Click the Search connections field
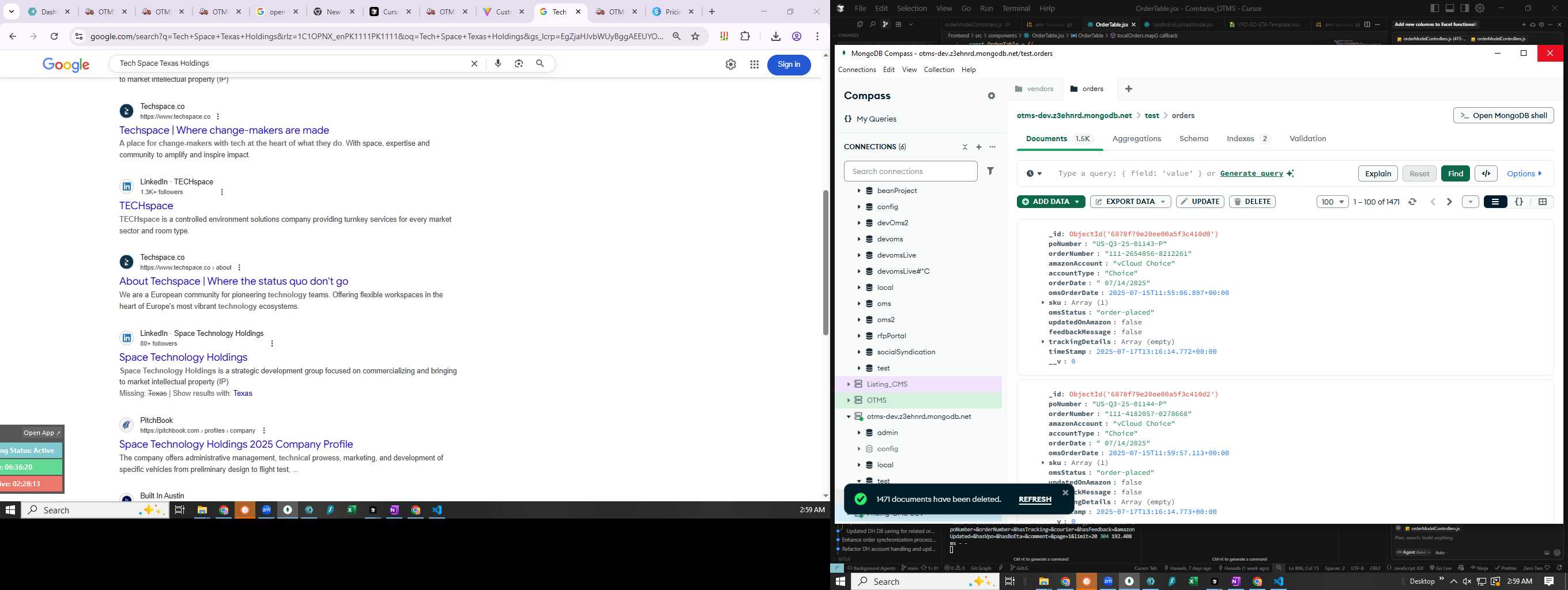Image resolution: width=1568 pixels, height=590 pixels. (x=911, y=172)
